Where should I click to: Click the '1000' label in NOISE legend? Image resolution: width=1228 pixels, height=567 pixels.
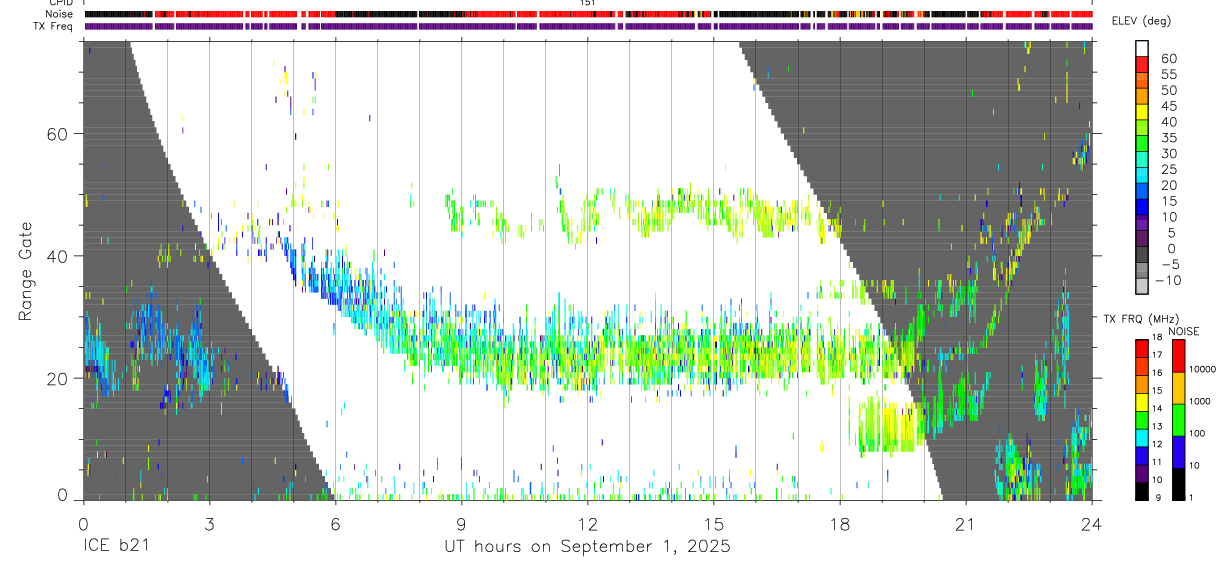click(x=1200, y=401)
